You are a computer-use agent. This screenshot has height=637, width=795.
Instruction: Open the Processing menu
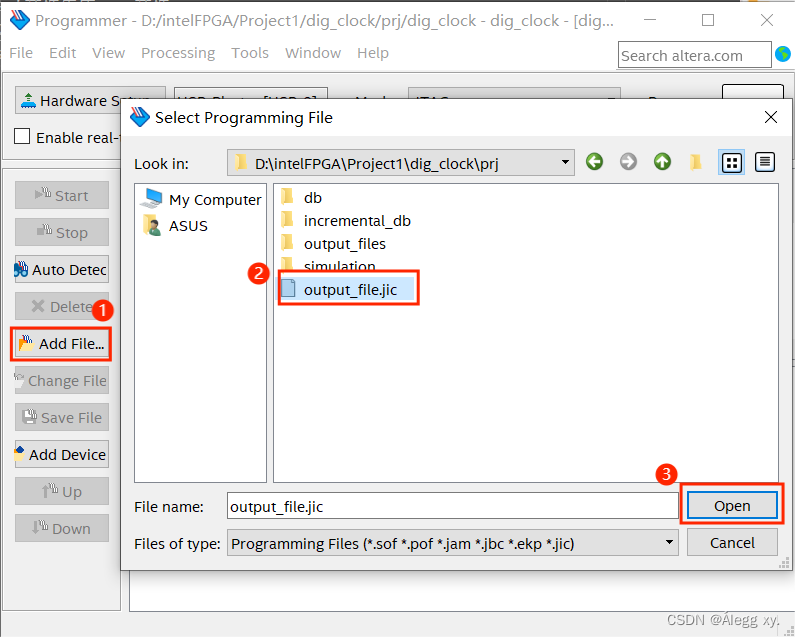click(178, 53)
